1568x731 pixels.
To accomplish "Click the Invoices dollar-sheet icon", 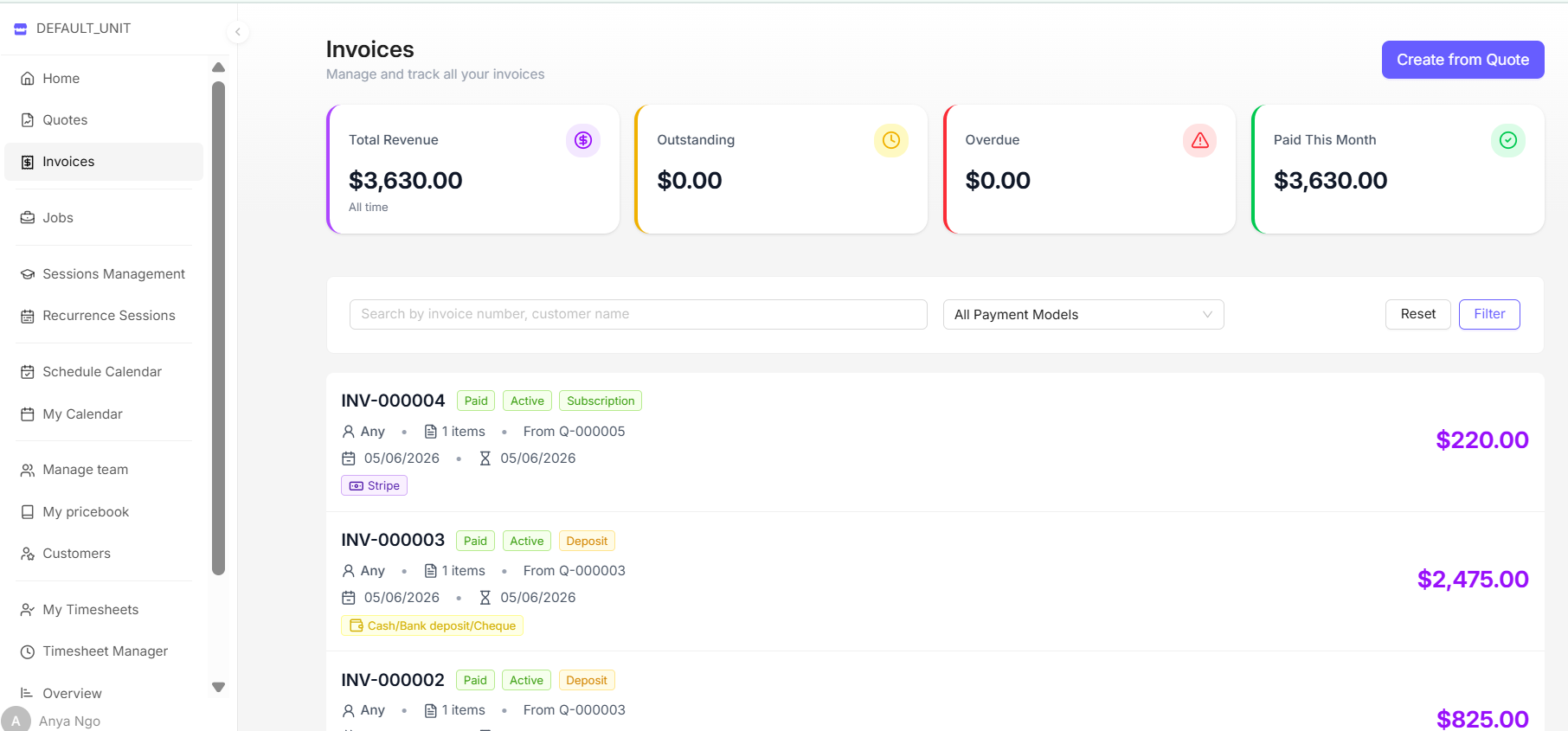I will pyautogui.click(x=28, y=162).
